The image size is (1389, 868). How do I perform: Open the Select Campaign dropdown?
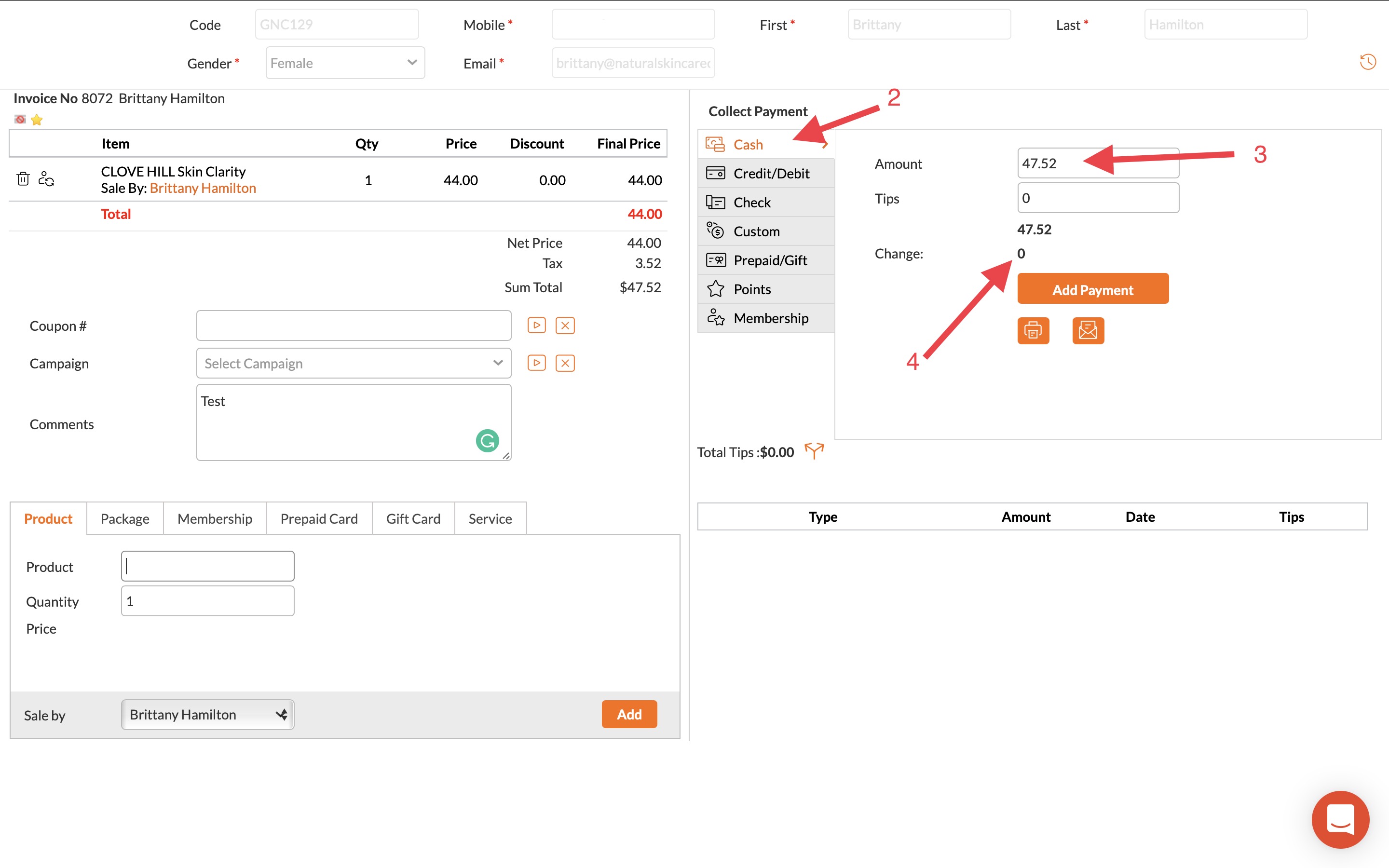pos(354,364)
